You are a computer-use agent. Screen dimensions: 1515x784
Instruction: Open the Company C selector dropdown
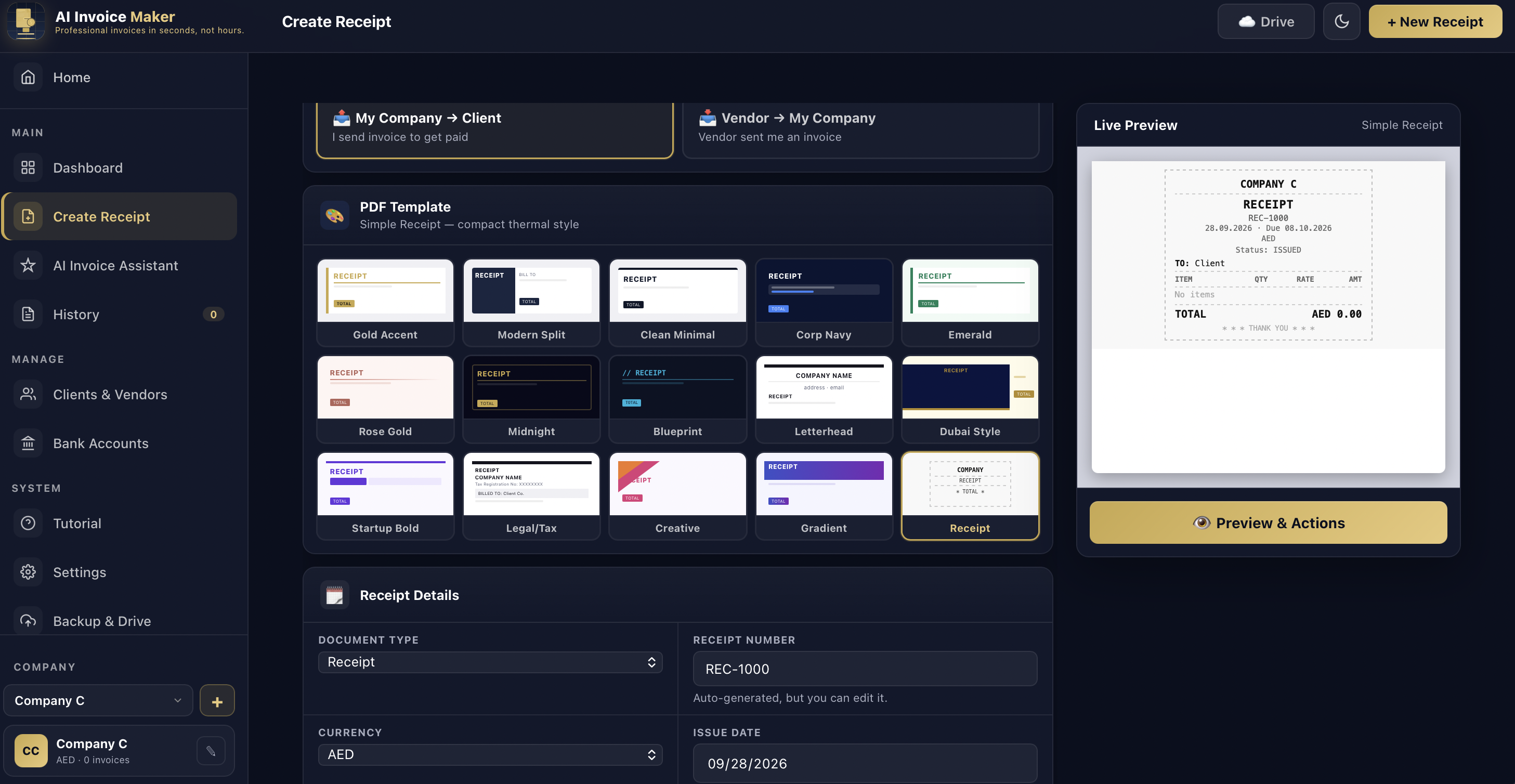[98, 700]
